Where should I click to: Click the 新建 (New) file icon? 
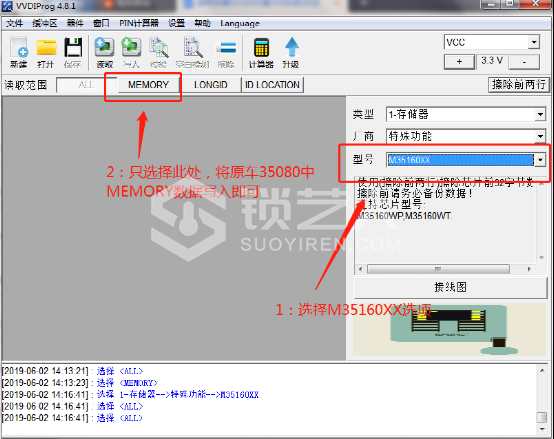19,52
